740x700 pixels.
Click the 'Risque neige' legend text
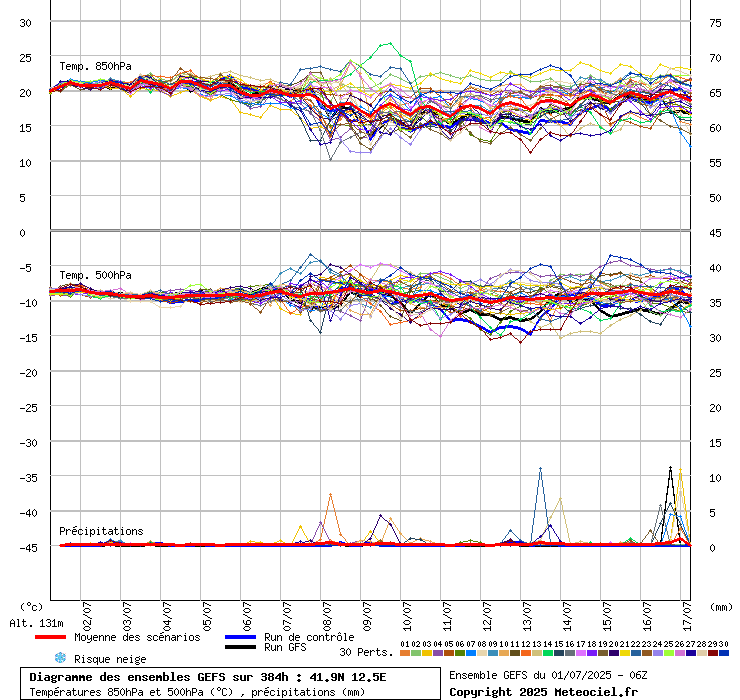110,659
